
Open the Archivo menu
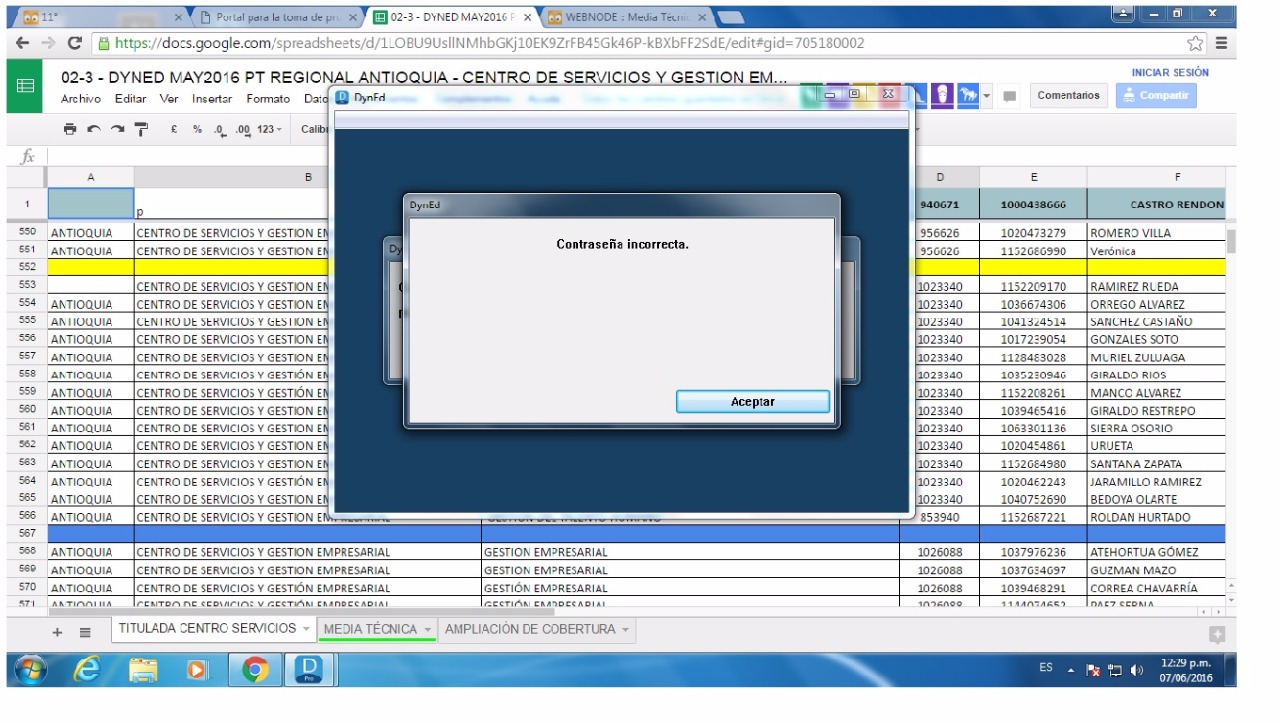tap(80, 99)
